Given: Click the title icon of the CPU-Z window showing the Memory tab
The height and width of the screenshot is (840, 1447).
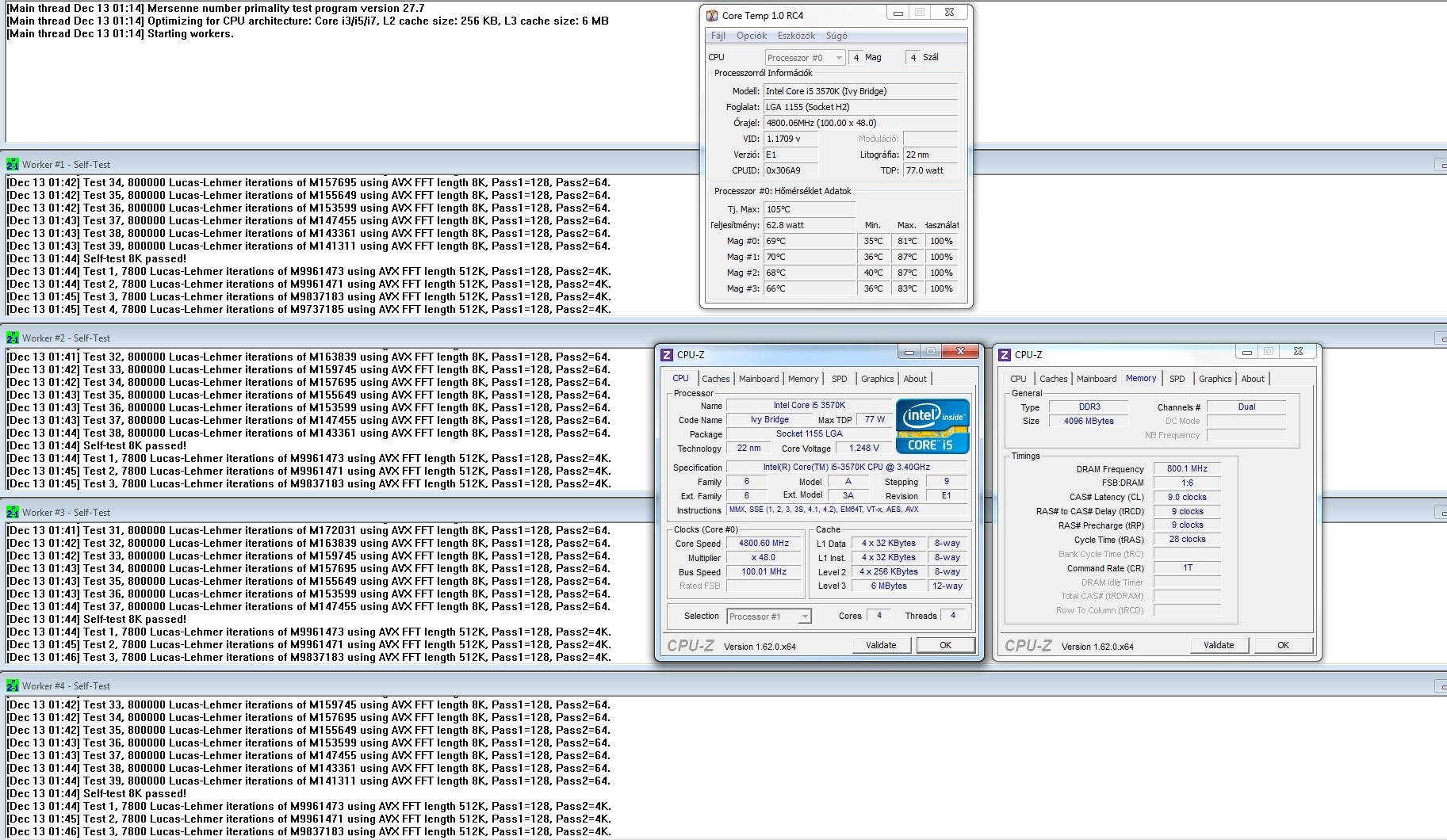Looking at the screenshot, I should [1005, 355].
